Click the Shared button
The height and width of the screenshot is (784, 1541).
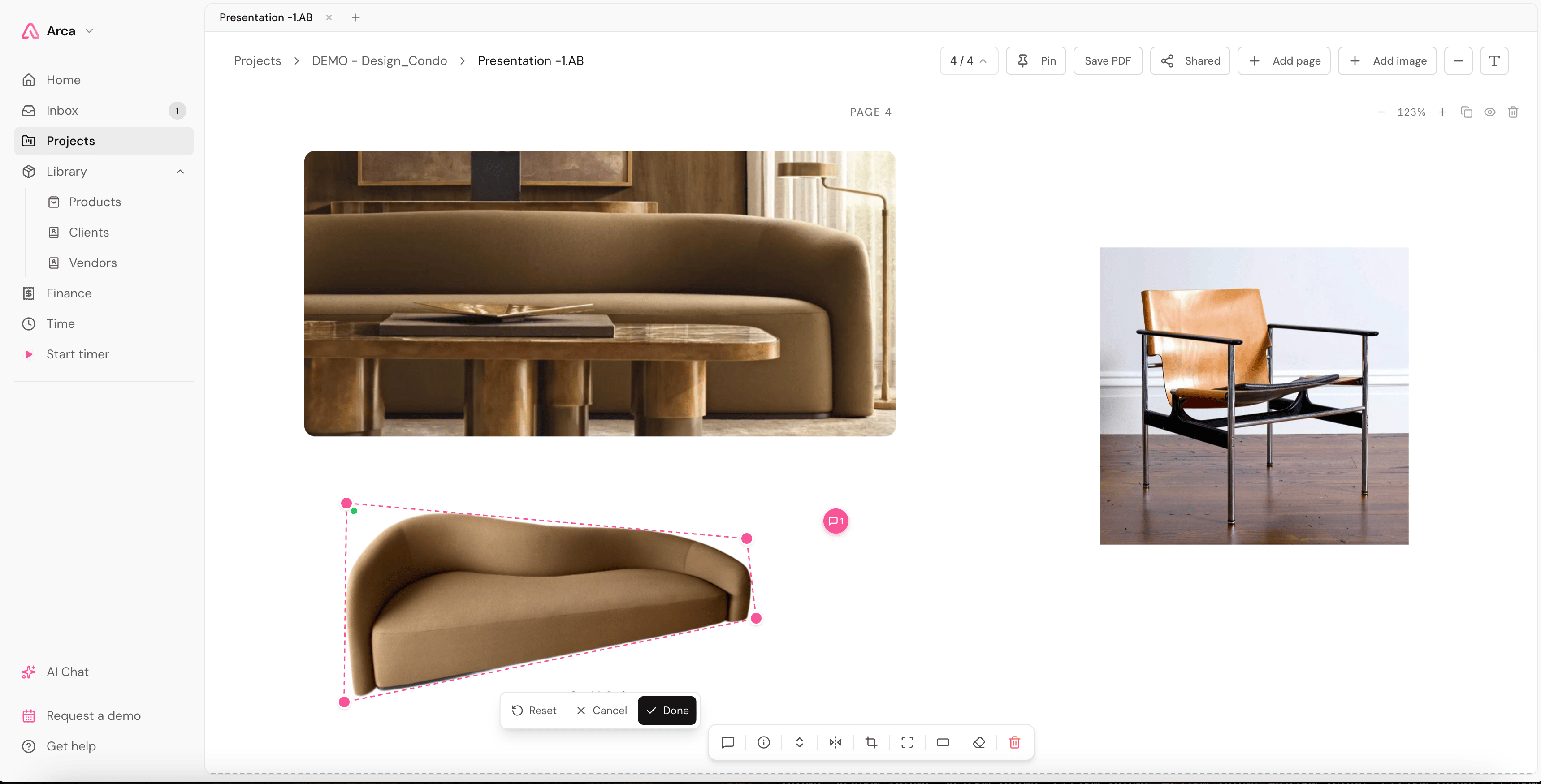tap(1190, 61)
